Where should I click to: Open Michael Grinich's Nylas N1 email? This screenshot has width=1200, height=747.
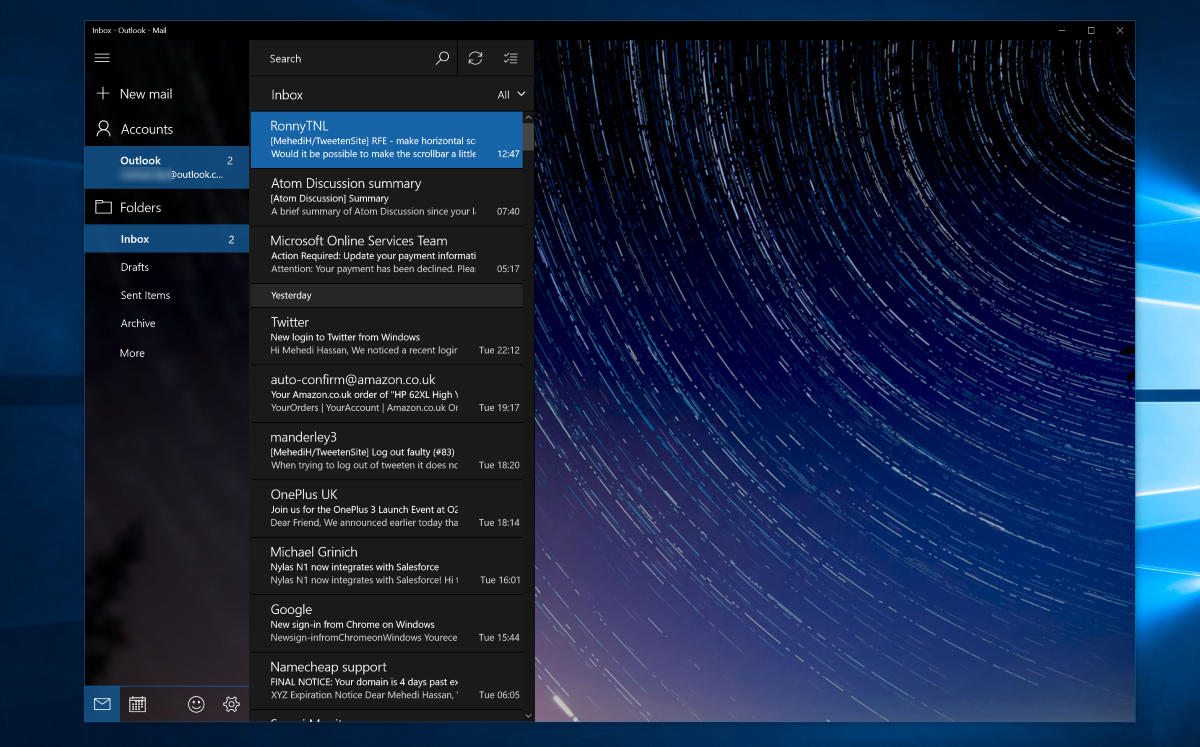[386, 566]
